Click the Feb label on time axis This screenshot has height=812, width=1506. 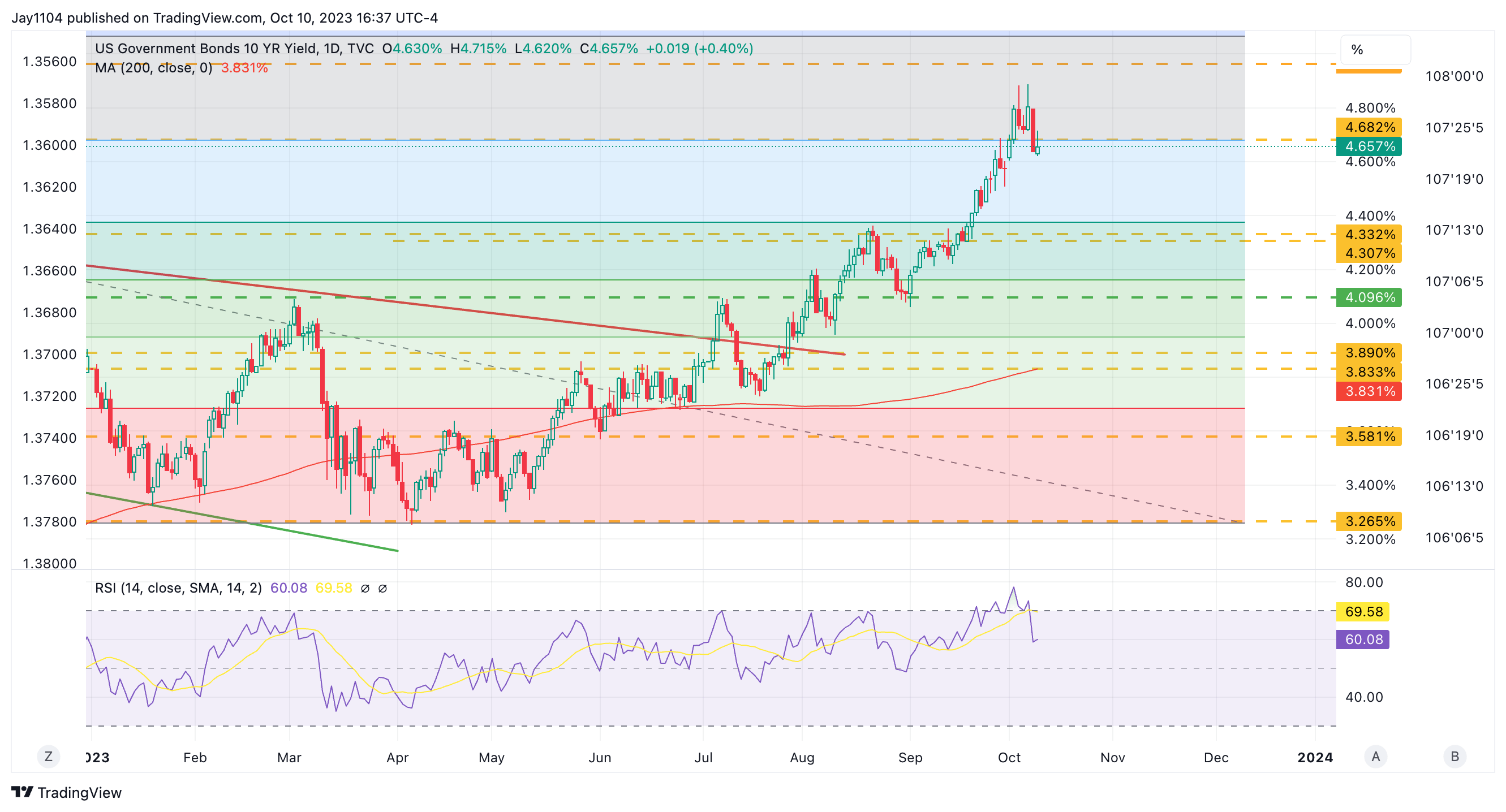tap(195, 758)
